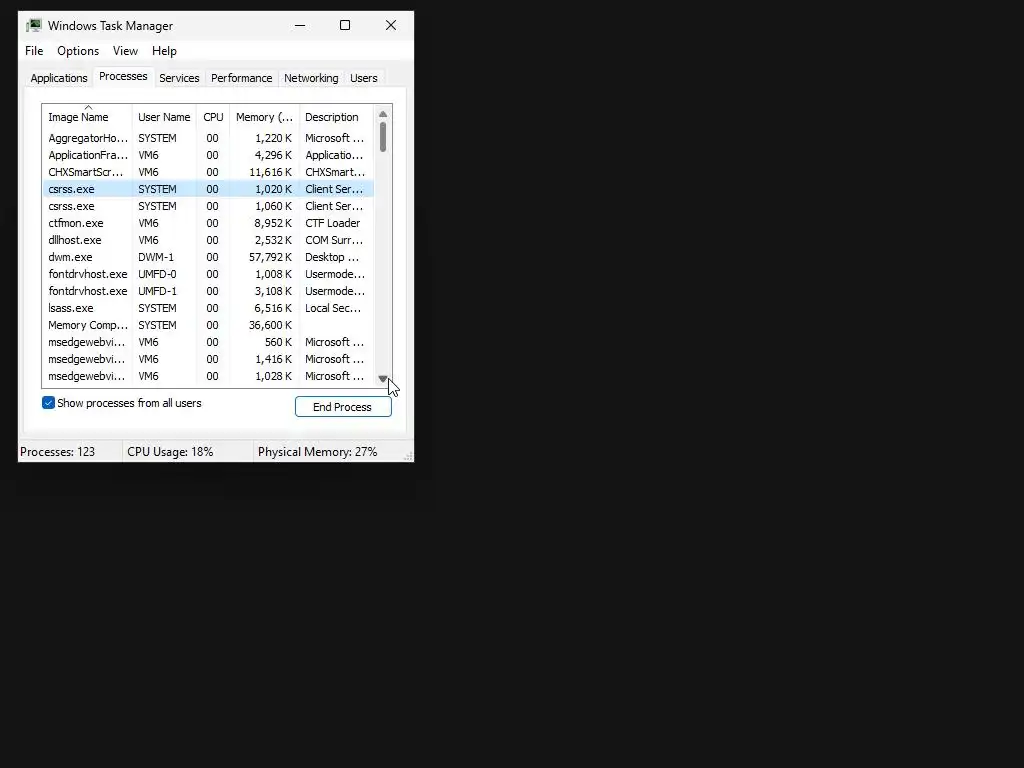Select csrss.exe row with 1,060 K memory
The image size is (1024, 768).
208,206
